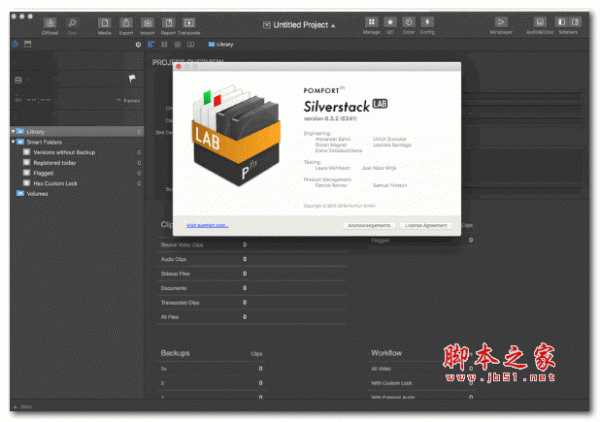
Task: Click the Config lightning icon
Action: (x=427, y=22)
